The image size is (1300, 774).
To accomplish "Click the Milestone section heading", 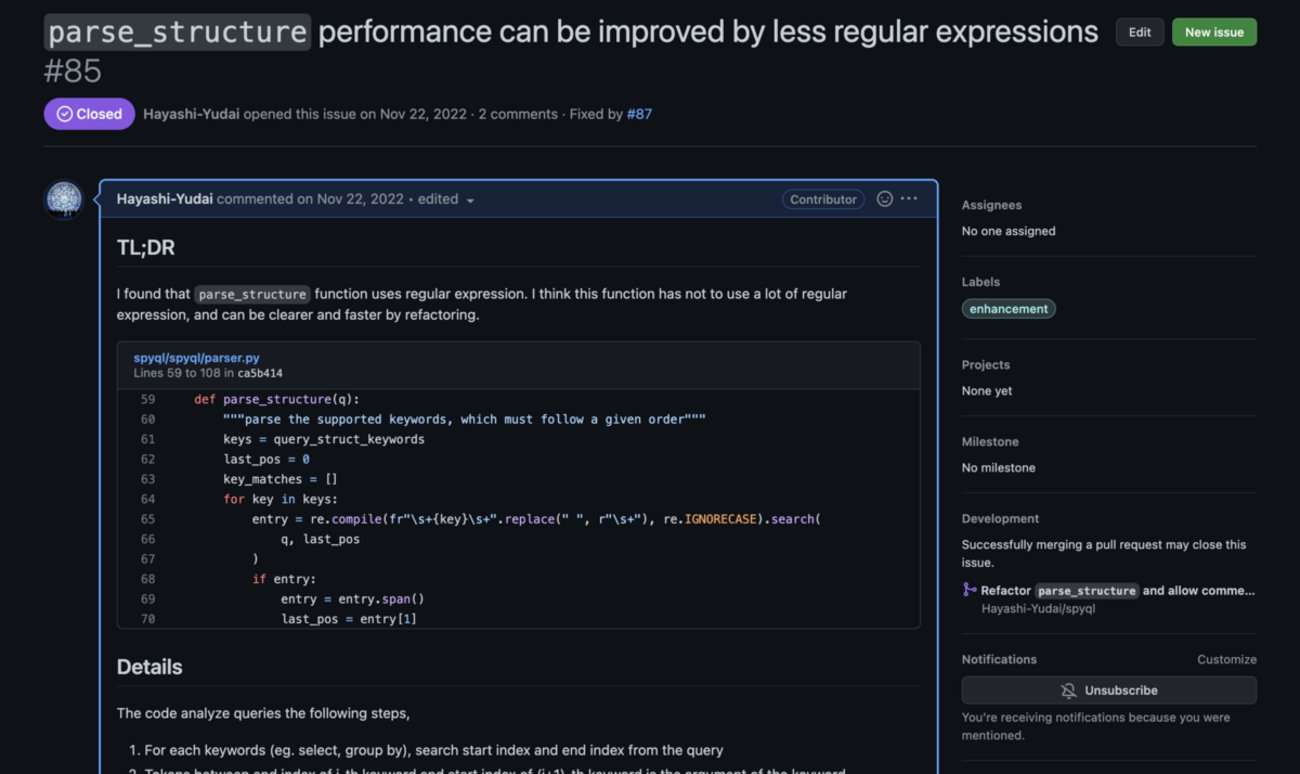I will click(989, 442).
